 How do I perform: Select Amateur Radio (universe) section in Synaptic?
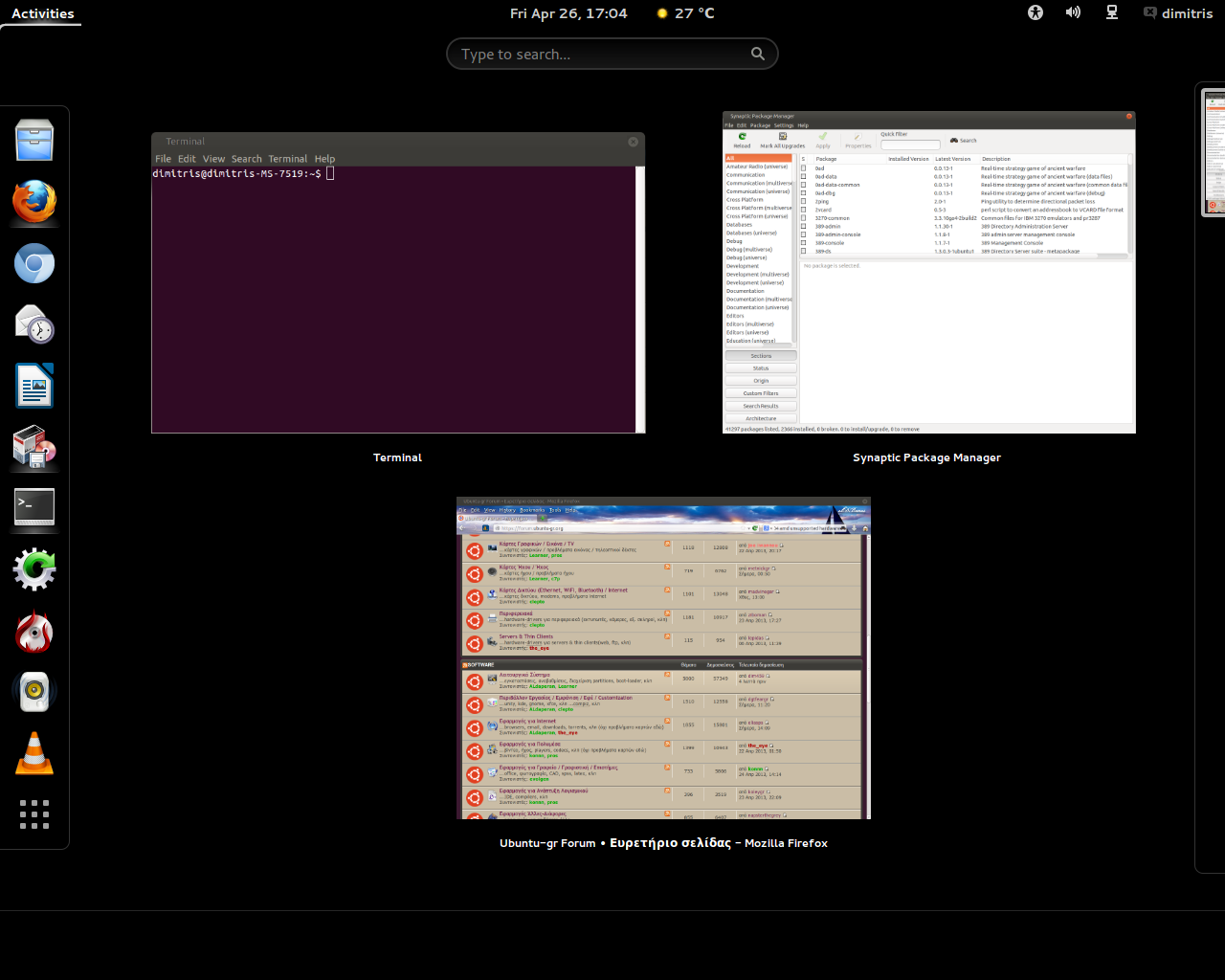point(758,167)
